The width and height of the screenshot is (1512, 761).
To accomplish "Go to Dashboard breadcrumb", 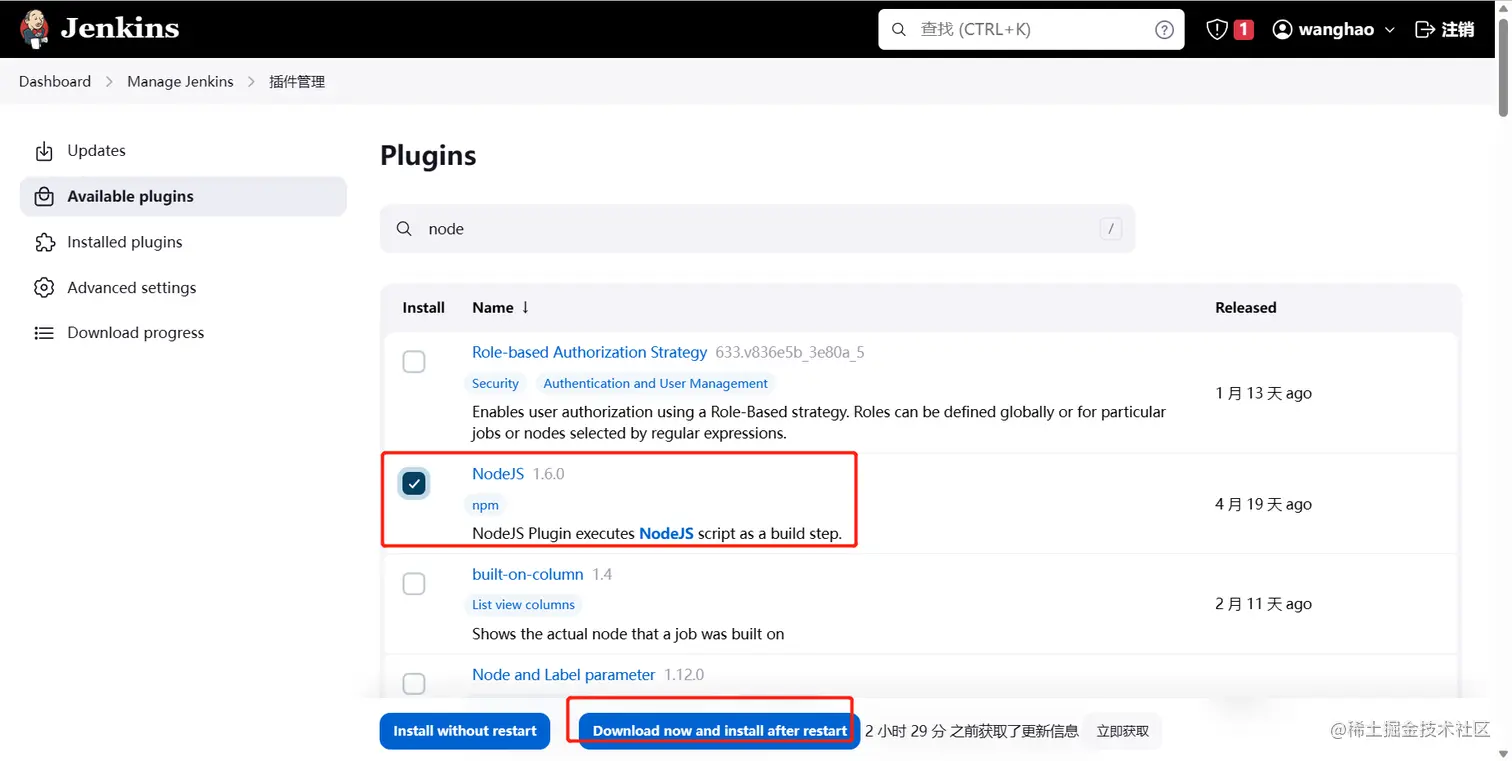I will 55,82.
